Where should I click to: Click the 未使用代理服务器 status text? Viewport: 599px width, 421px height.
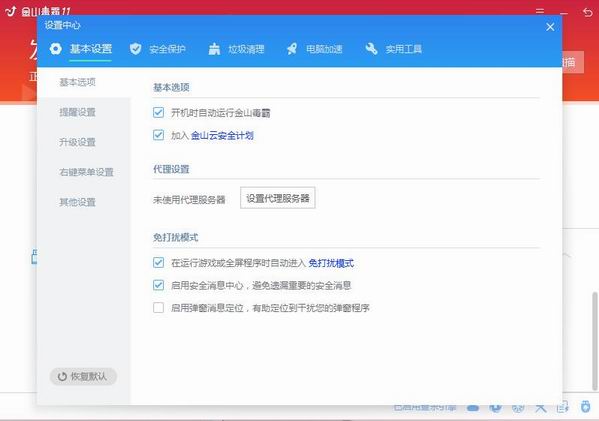point(189,200)
